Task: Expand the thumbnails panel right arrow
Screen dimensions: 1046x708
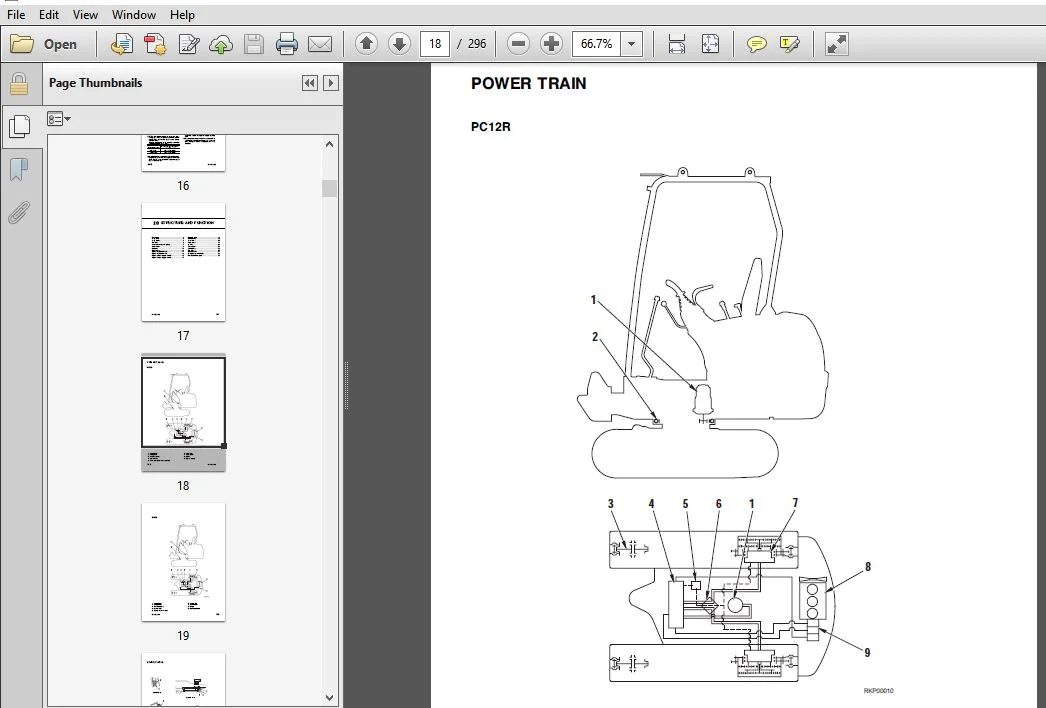Action: (331, 83)
